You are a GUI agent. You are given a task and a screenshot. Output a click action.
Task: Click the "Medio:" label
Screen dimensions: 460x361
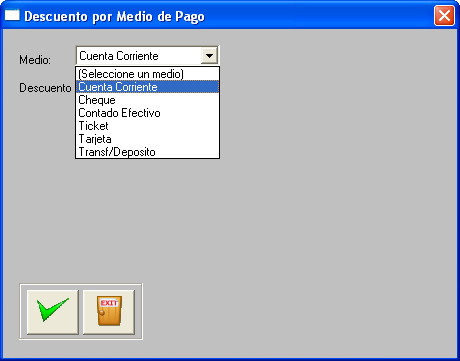pos(35,60)
